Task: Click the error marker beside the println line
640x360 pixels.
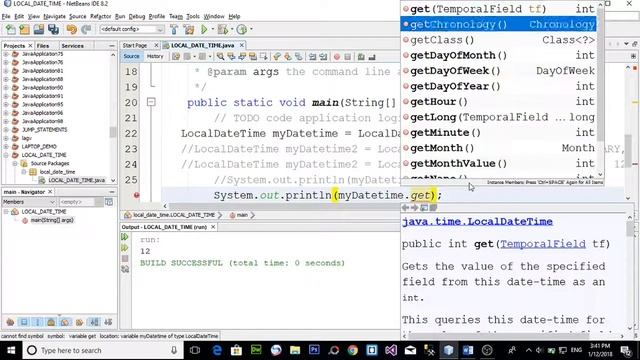Action: [136, 195]
